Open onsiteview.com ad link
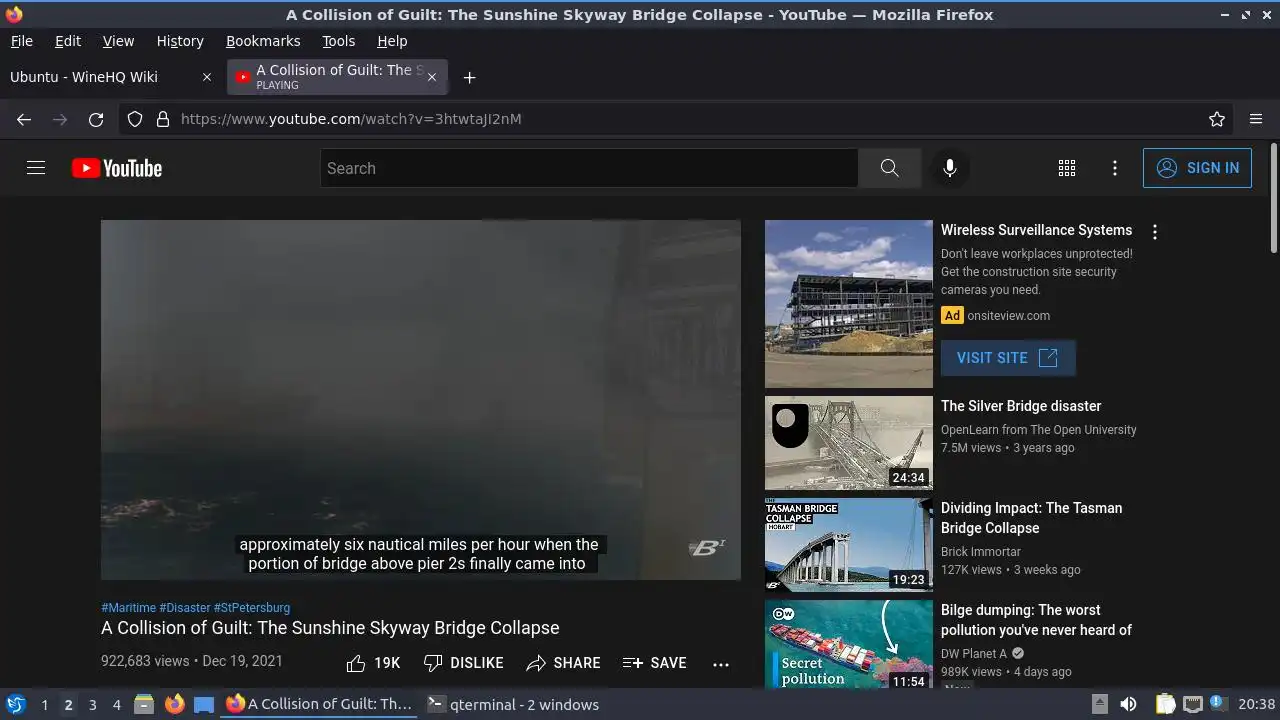The height and width of the screenshot is (720, 1280). (1008, 315)
